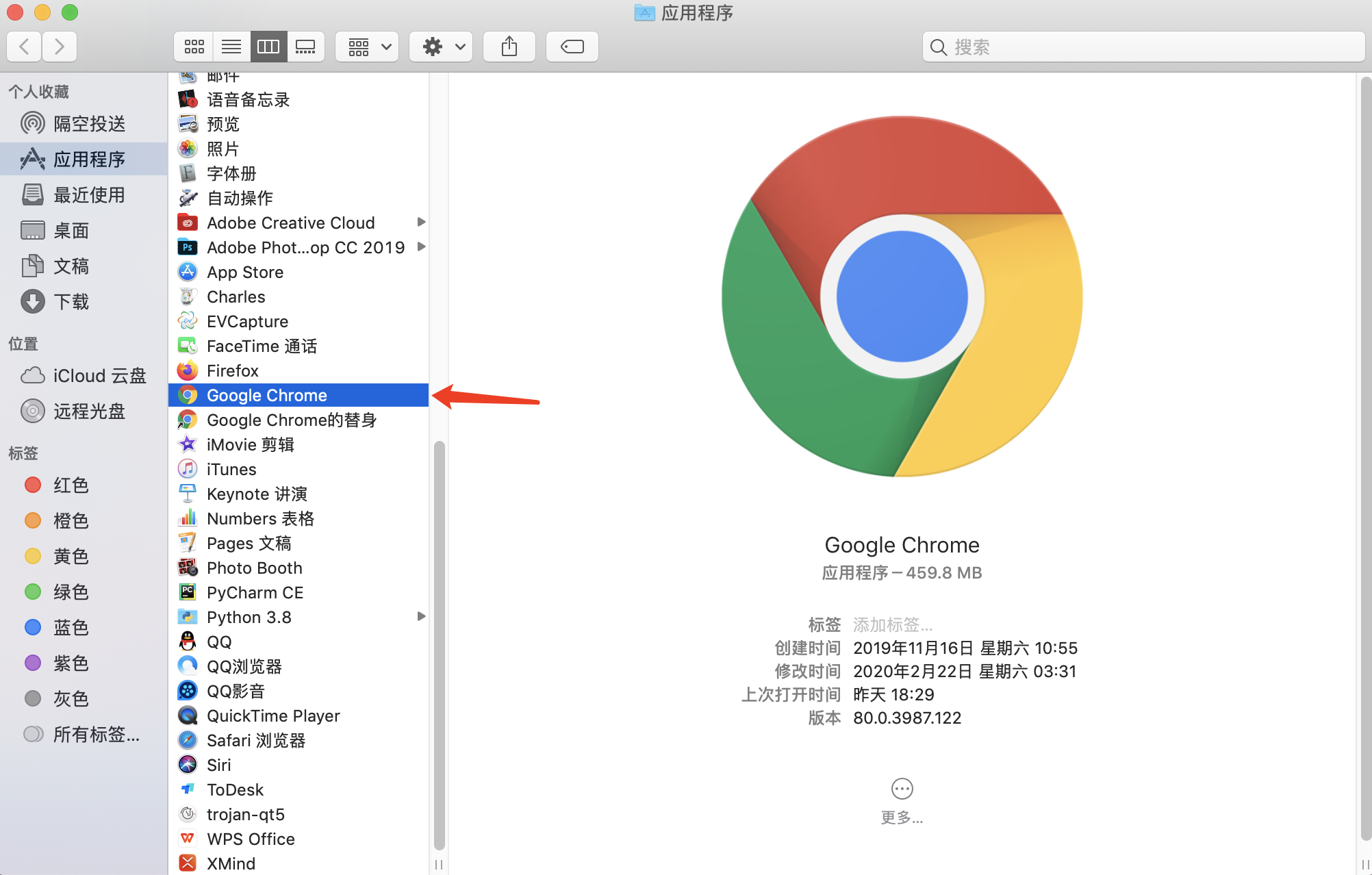The width and height of the screenshot is (1372, 875).
Task: Click the search (搜索) field
Action: 1143,47
